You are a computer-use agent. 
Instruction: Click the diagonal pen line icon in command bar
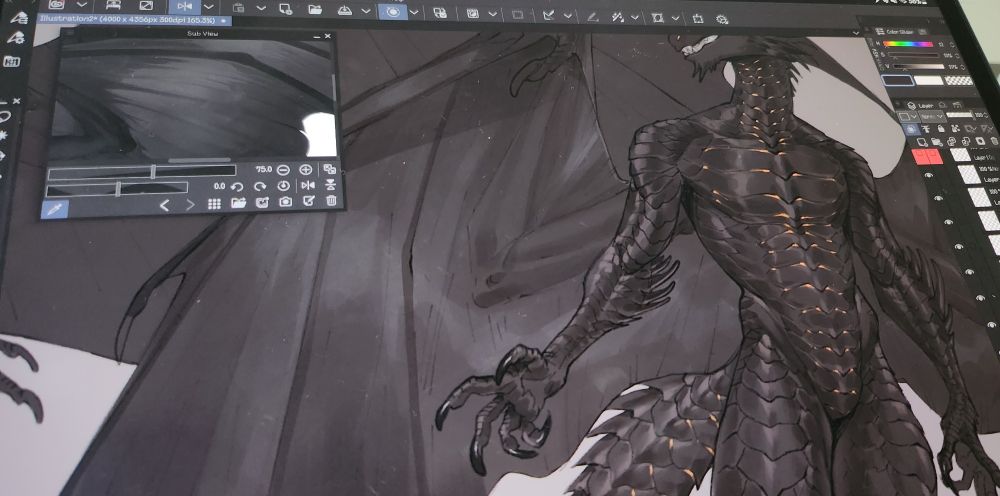pyautogui.click(x=592, y=17)
